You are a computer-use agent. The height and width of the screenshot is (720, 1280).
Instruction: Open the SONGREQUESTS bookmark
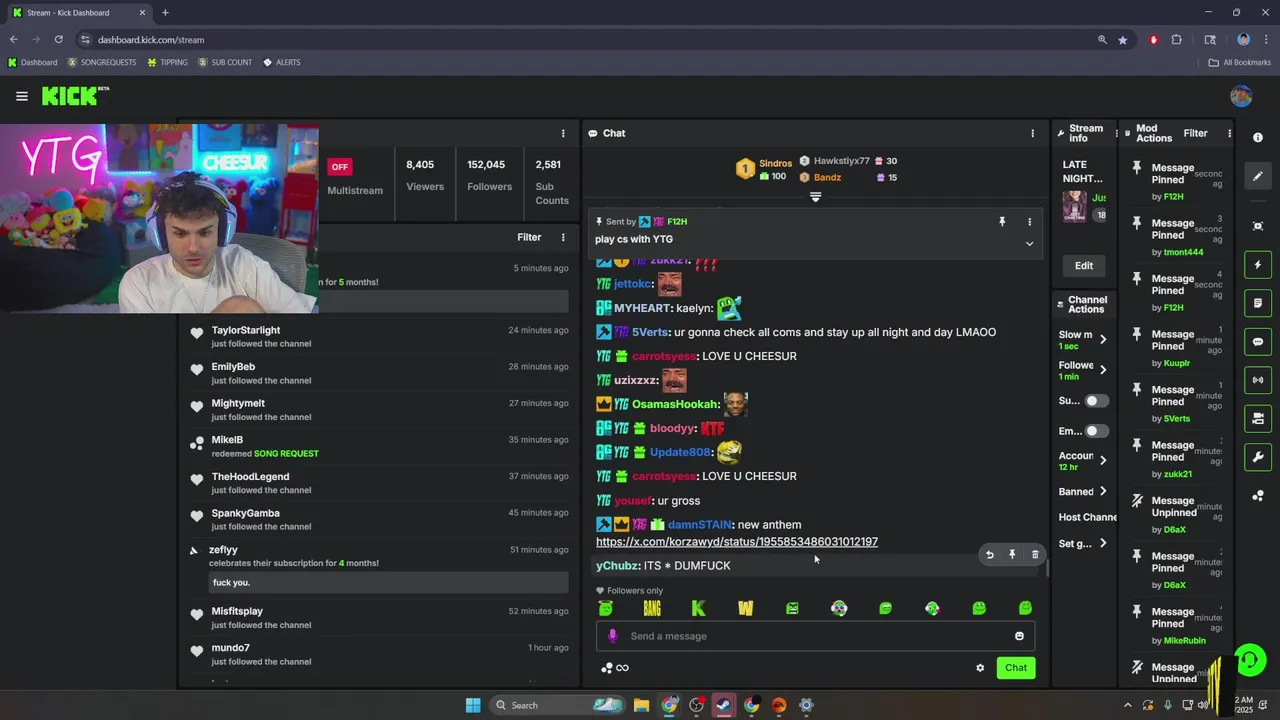point(102,62)
